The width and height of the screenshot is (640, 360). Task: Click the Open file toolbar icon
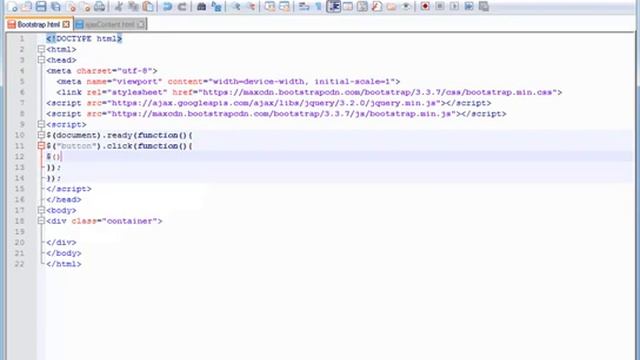pos(27,6)
